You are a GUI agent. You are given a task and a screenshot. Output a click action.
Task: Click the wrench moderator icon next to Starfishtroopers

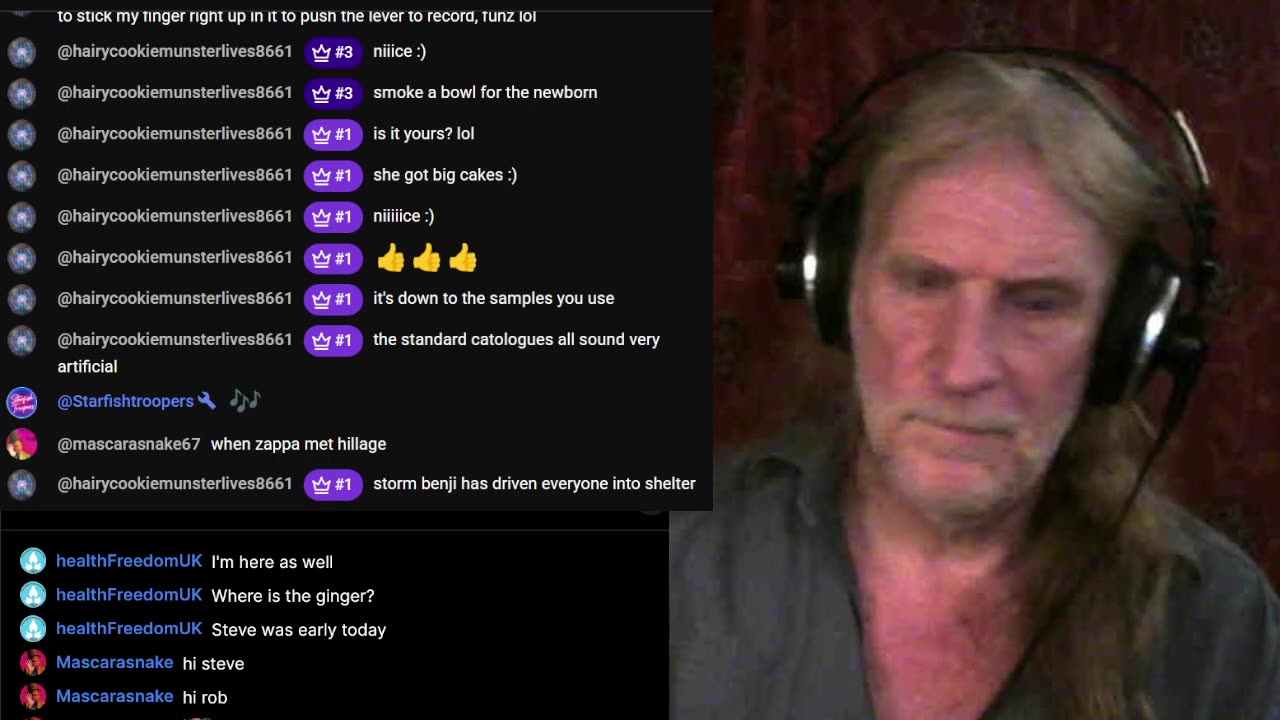pyautogui.click(x=207, y=401)
